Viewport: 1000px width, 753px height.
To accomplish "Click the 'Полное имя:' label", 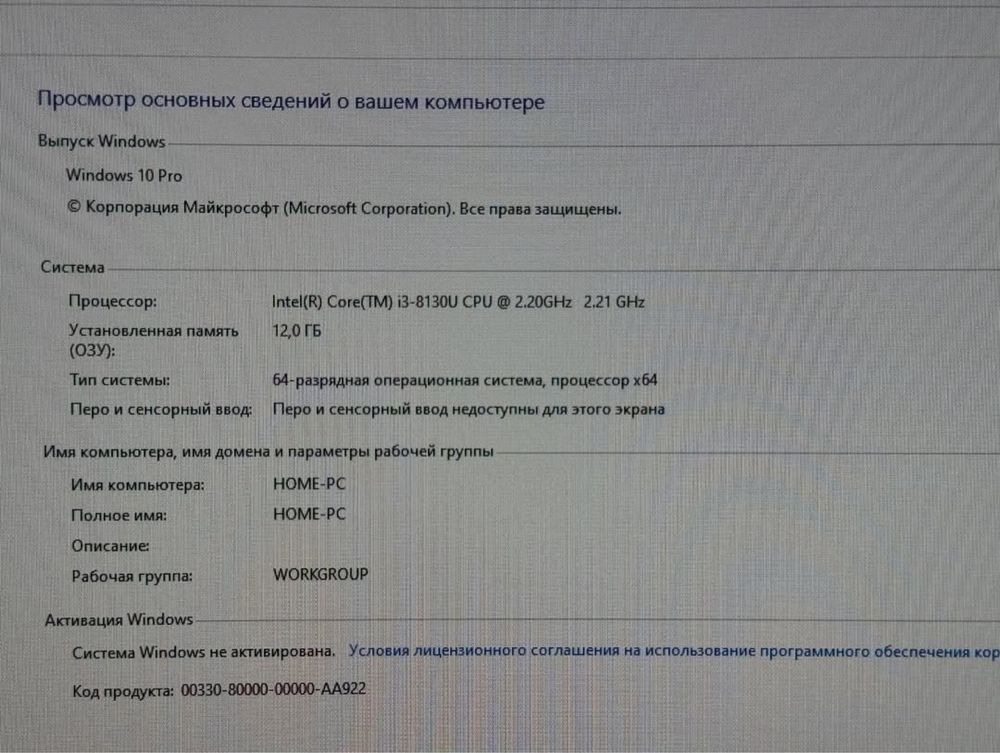I will [x=119, y=515].
